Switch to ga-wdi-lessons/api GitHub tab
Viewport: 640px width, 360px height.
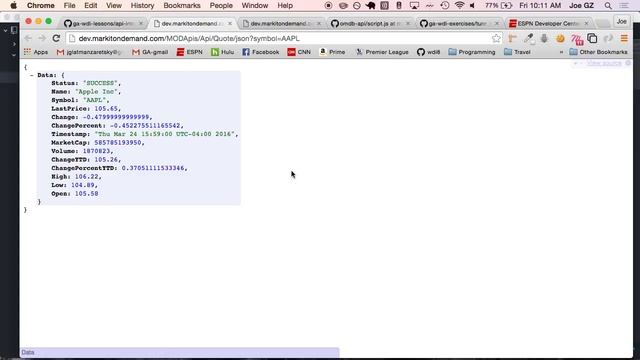103,24
